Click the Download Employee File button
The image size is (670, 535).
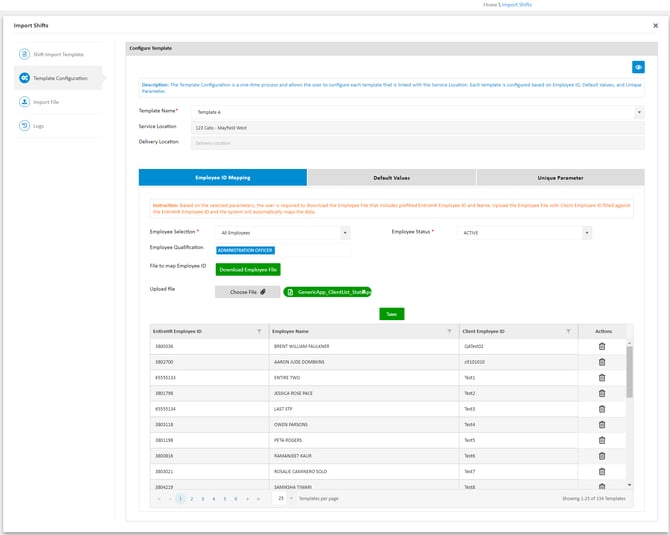[x=248, y=270]
